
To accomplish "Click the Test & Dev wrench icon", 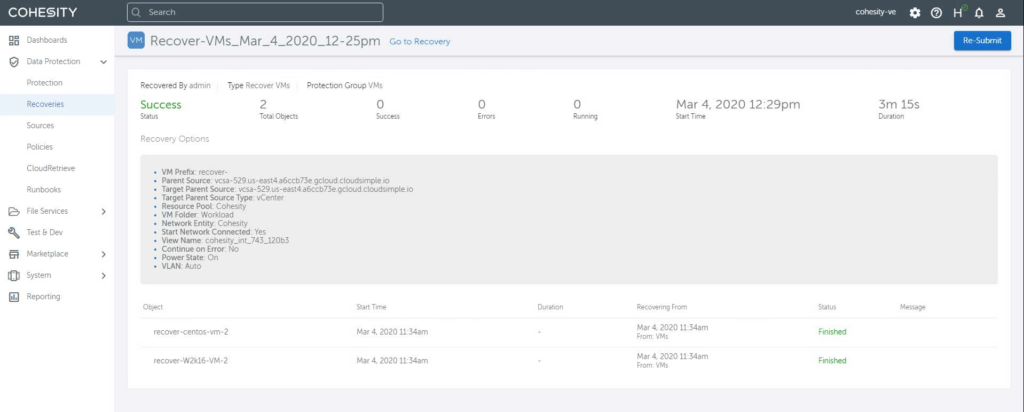I will [x=14, y=232].
